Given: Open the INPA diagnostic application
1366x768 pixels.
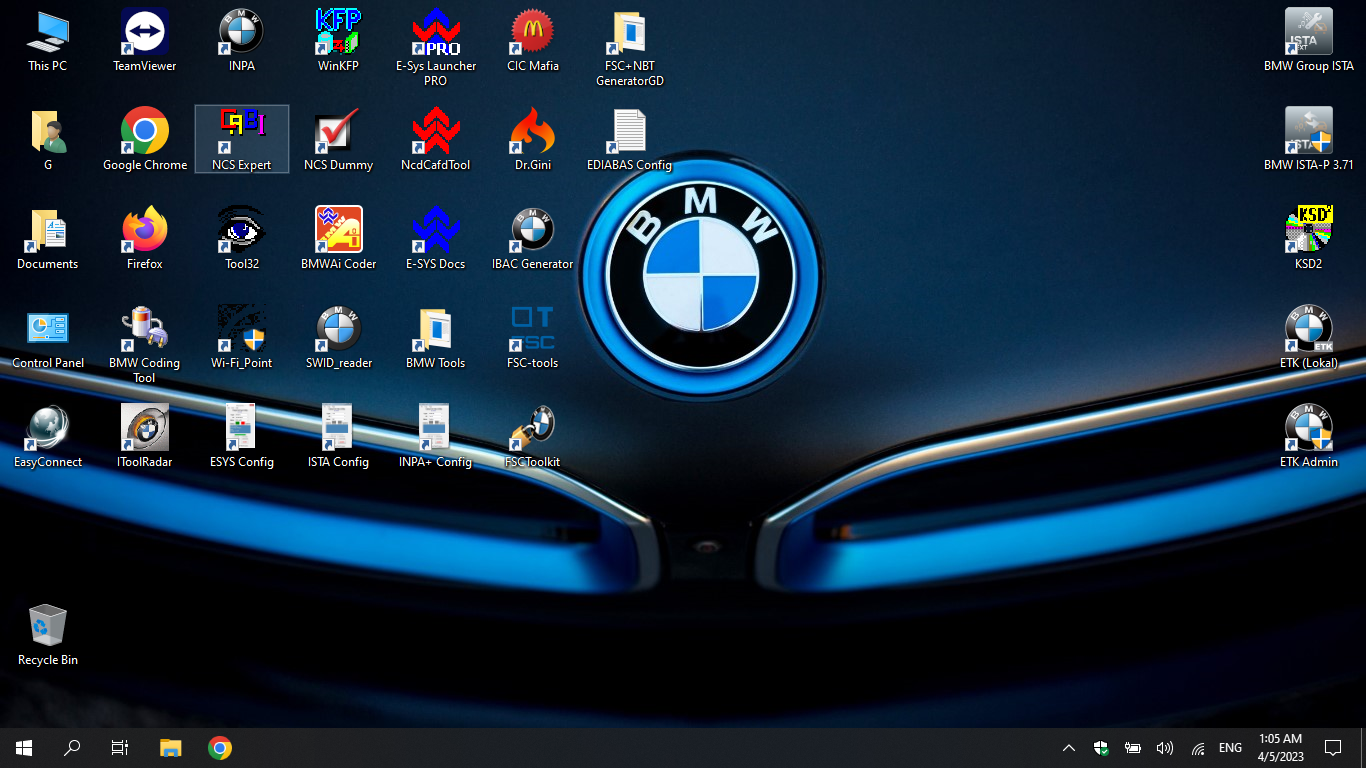Looking at the screenshot, I should pos(241,30).
